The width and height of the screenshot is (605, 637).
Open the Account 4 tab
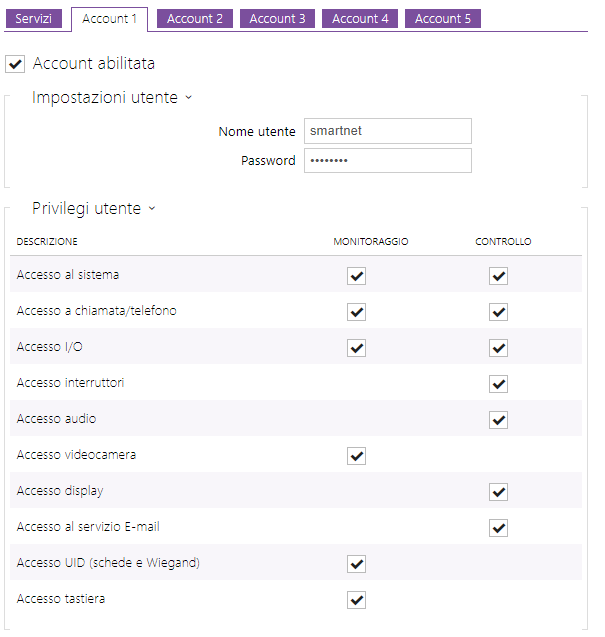pos(360,19)
